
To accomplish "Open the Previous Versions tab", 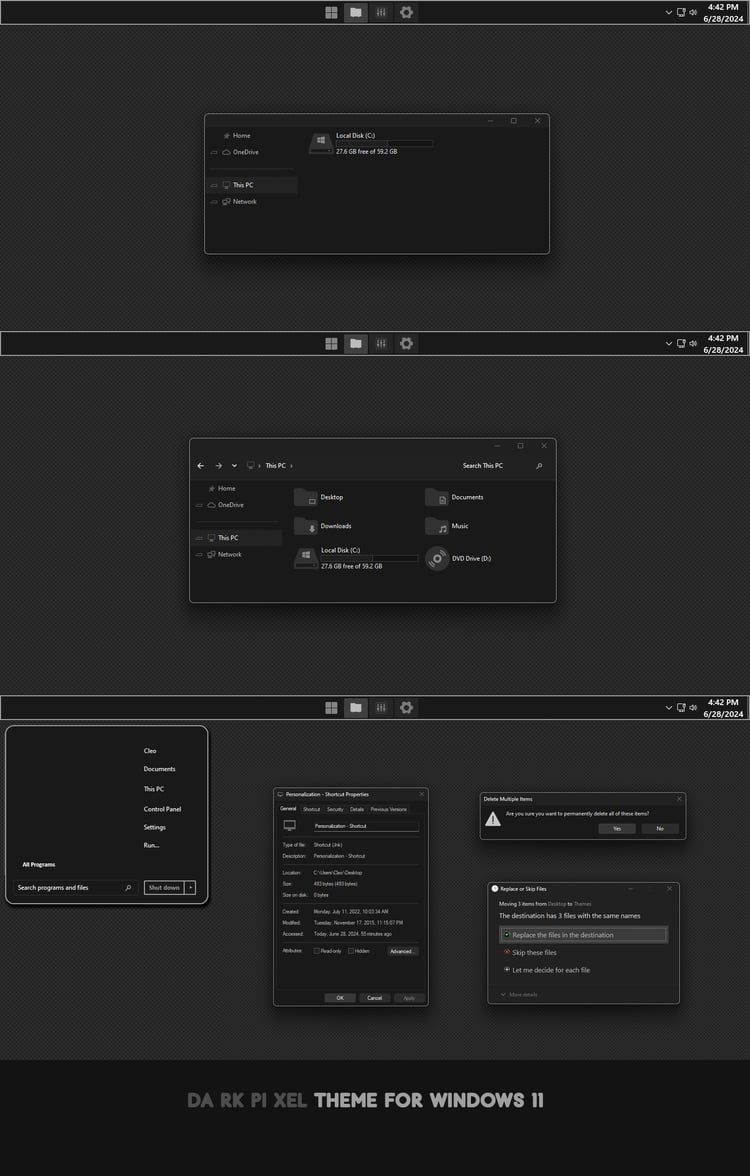I will click(388, 809).
